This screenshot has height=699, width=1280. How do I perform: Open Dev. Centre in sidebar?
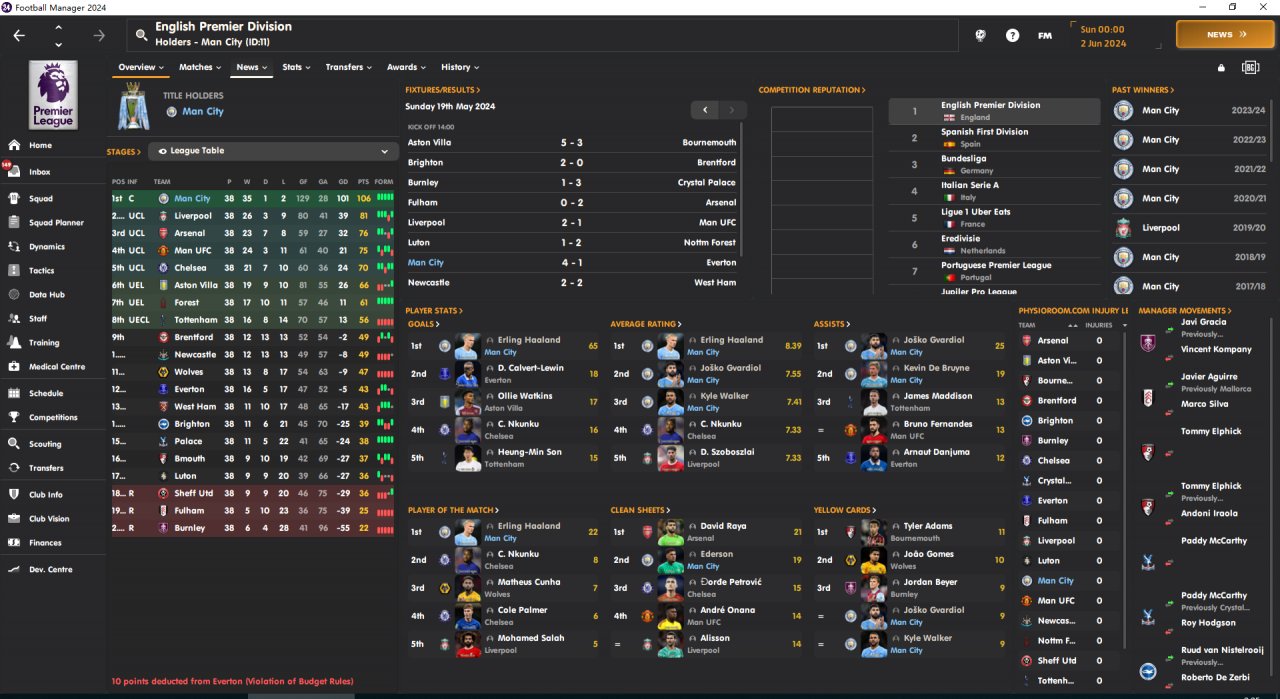[x=50, y=570]
